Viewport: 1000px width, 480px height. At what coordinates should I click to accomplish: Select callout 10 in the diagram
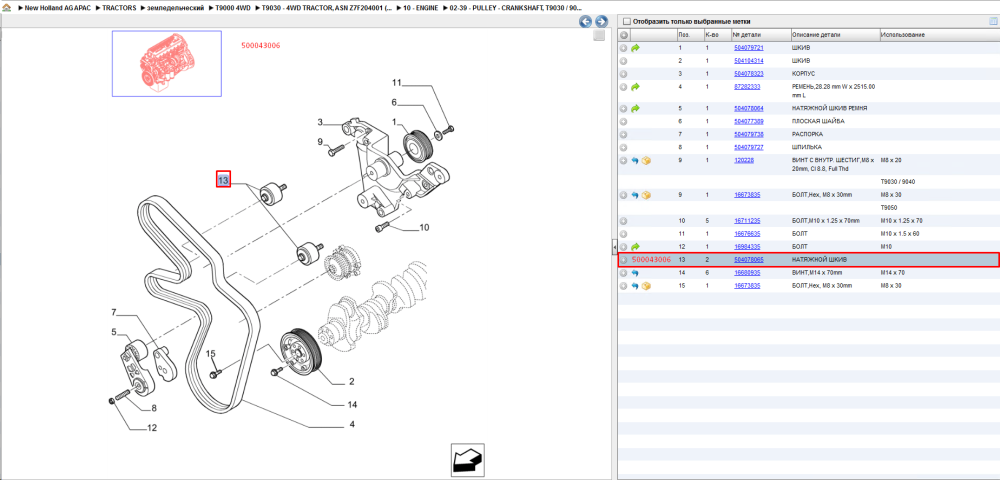(424, 227)
